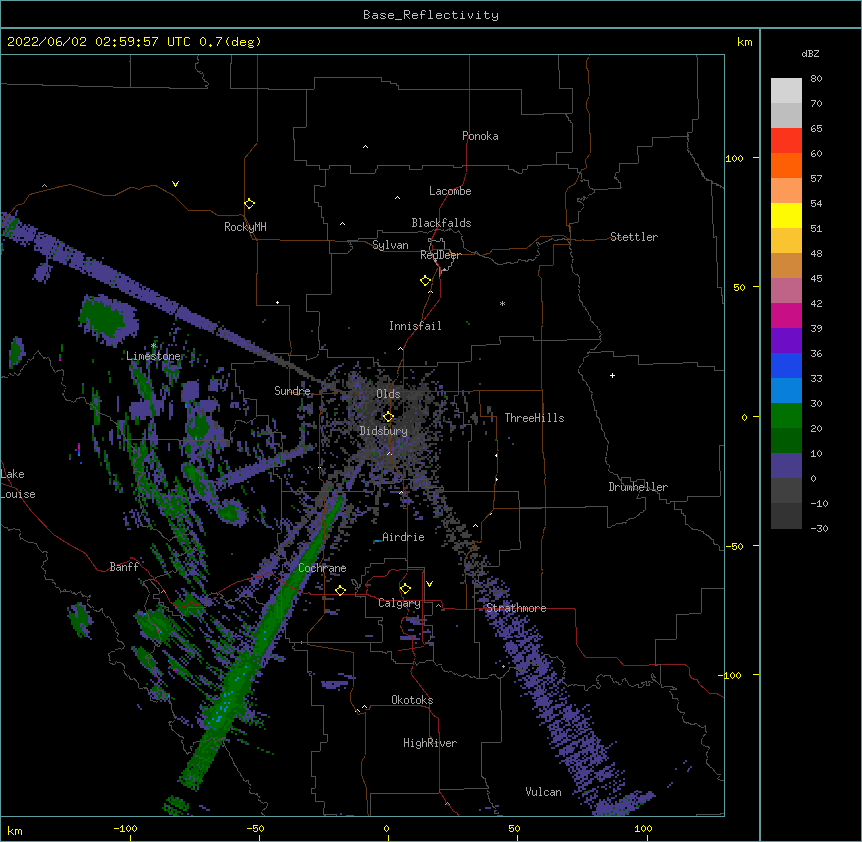Image resolution: width=862 pixels, height=842 pixels.
Task: Click yellow V marker northwest of RockyMH
Action: pos(175,184)
